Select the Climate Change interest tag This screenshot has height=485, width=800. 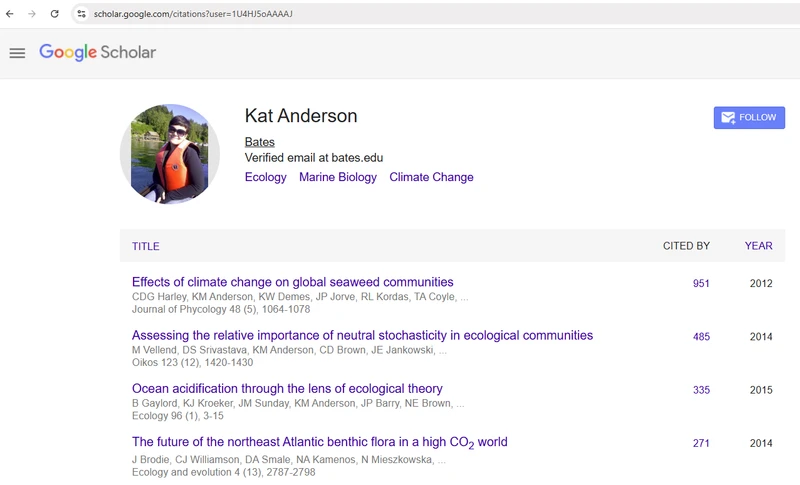point(431,177)
